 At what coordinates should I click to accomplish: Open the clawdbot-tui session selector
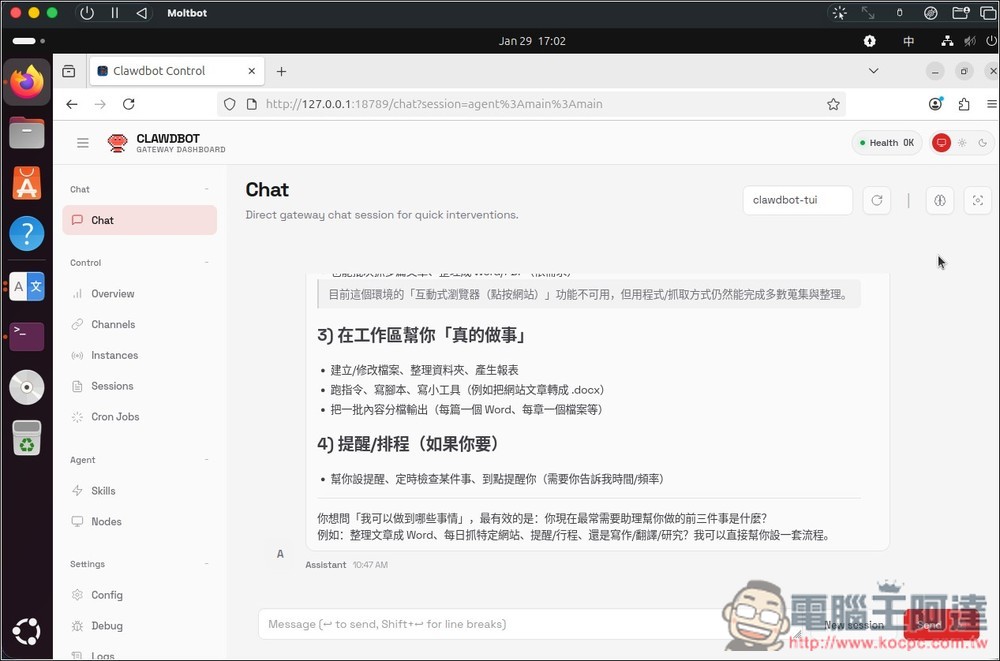[798, 200]
